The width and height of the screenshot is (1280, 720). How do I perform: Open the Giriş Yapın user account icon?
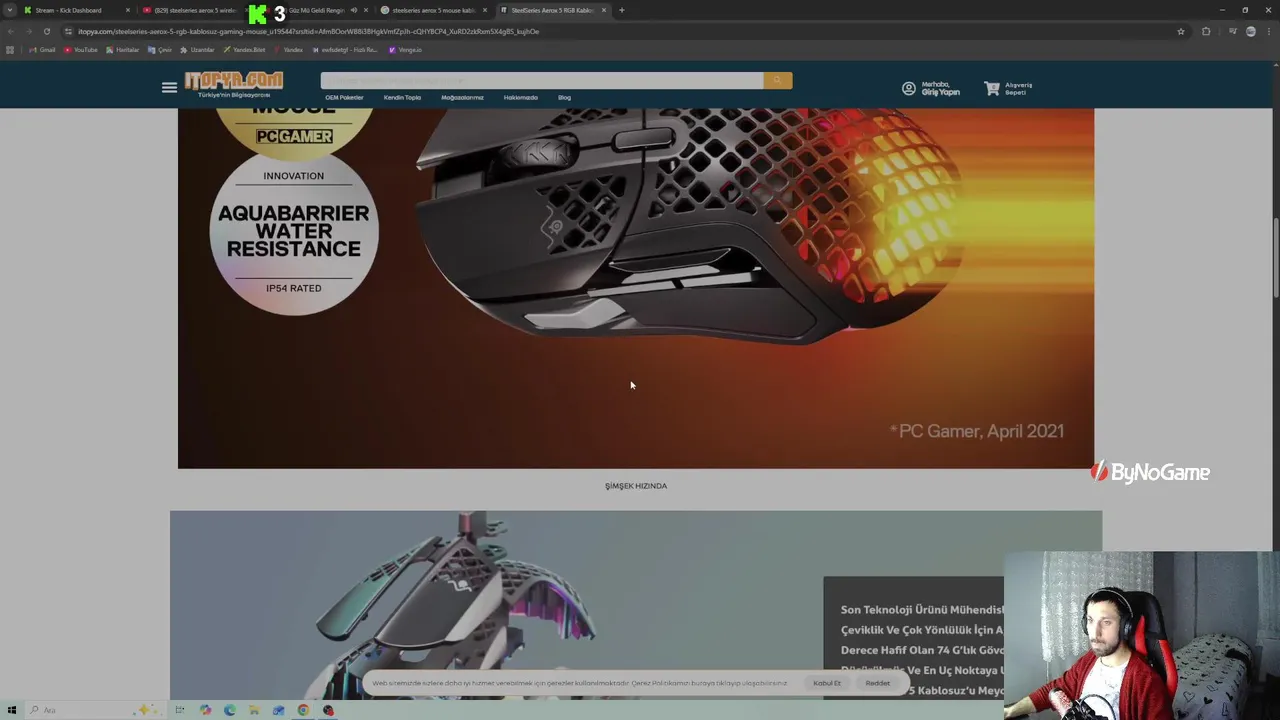click(908, 89)
